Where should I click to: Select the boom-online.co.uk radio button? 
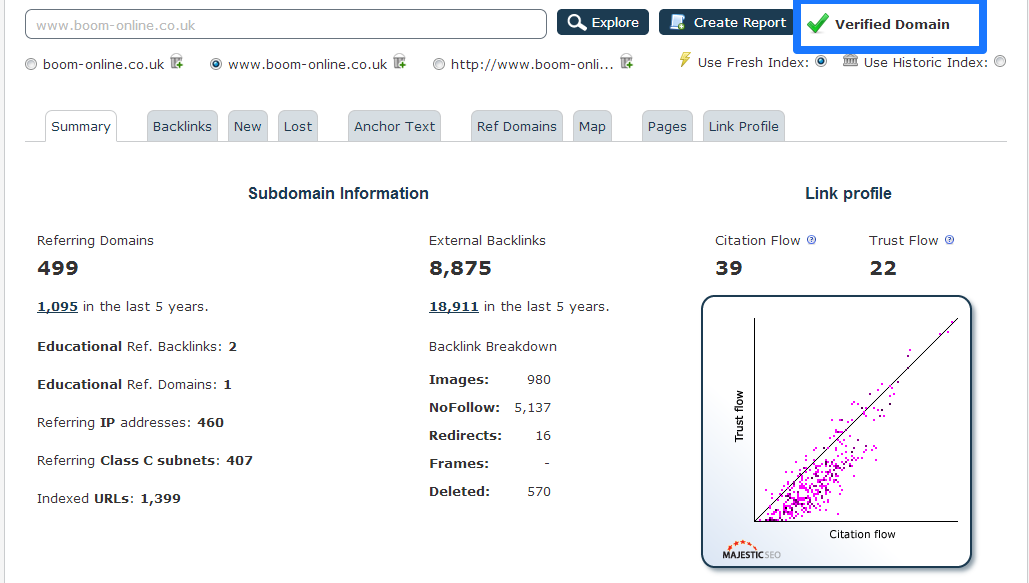pyautogui.click(x=31, y=64)
